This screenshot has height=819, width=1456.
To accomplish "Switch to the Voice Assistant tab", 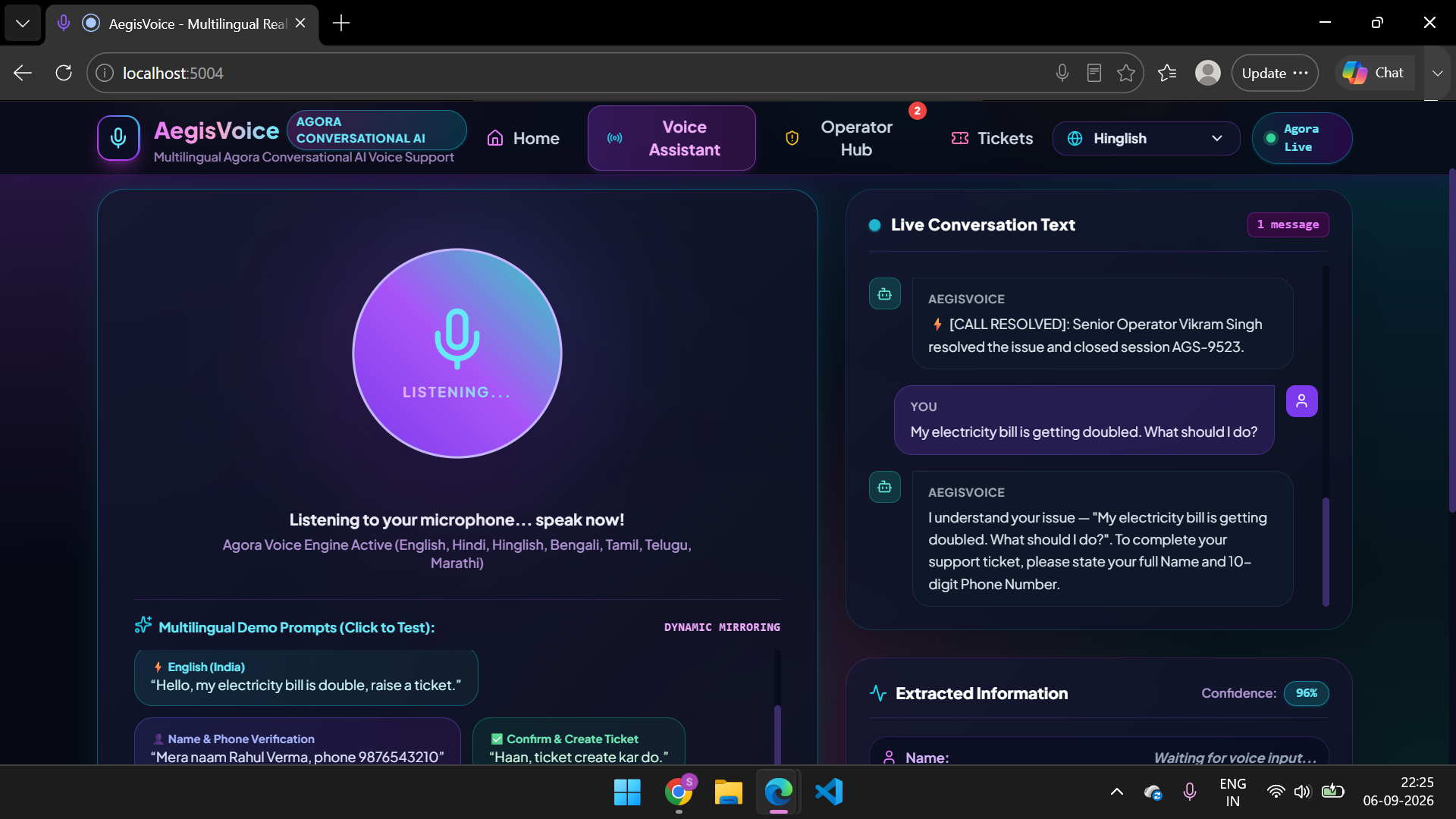I will click(671, 138).
